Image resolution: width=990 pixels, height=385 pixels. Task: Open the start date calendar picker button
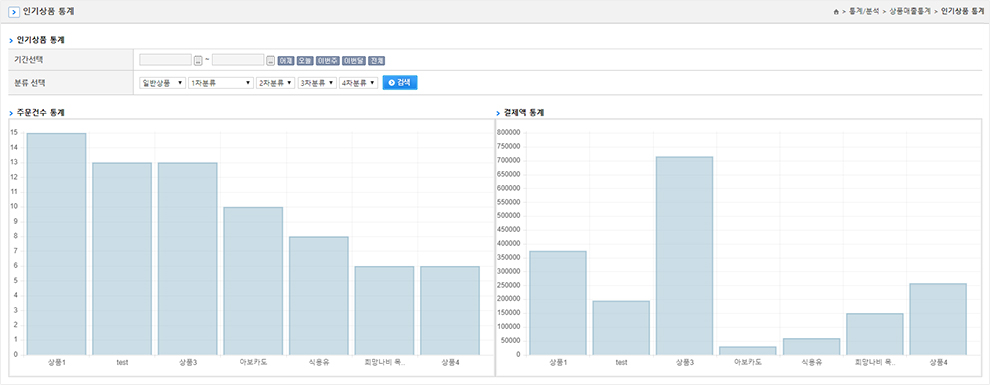pyautogui.click(x=198, y=61)
